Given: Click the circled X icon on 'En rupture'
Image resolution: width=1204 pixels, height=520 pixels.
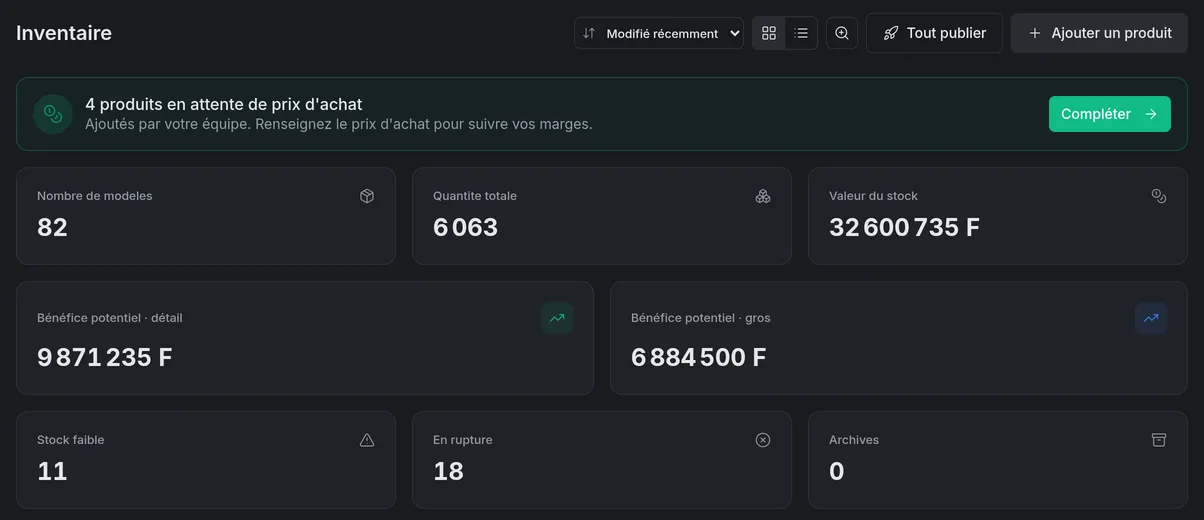Looking at the screenshot, I should point(763,440).
